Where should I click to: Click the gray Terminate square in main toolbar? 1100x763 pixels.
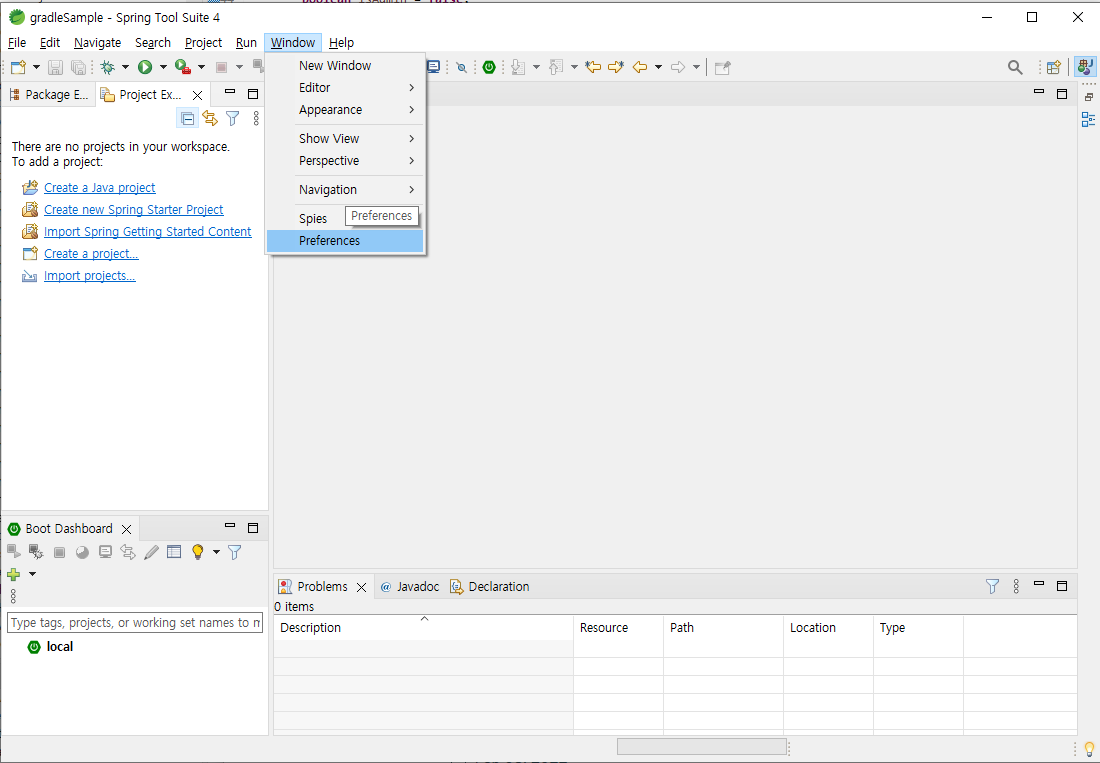[x=221, y=67]
